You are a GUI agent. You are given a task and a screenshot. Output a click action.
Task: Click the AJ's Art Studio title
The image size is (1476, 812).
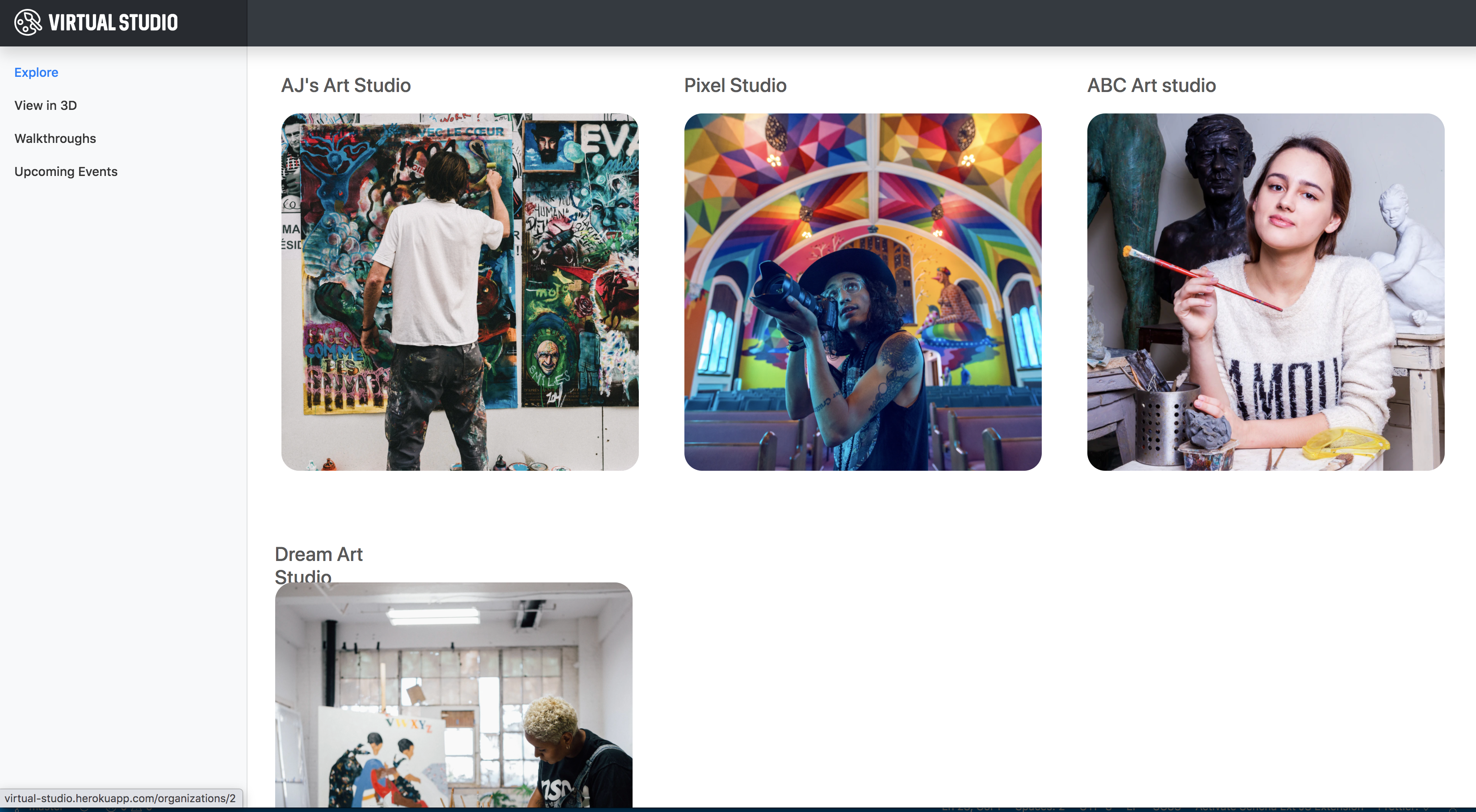(x=345, y=85)
